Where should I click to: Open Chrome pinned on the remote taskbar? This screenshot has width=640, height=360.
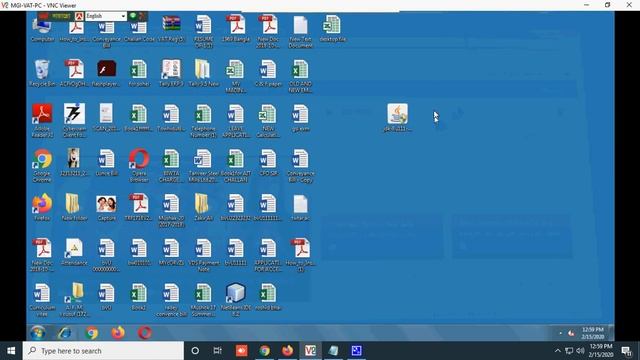coord(92,333)
